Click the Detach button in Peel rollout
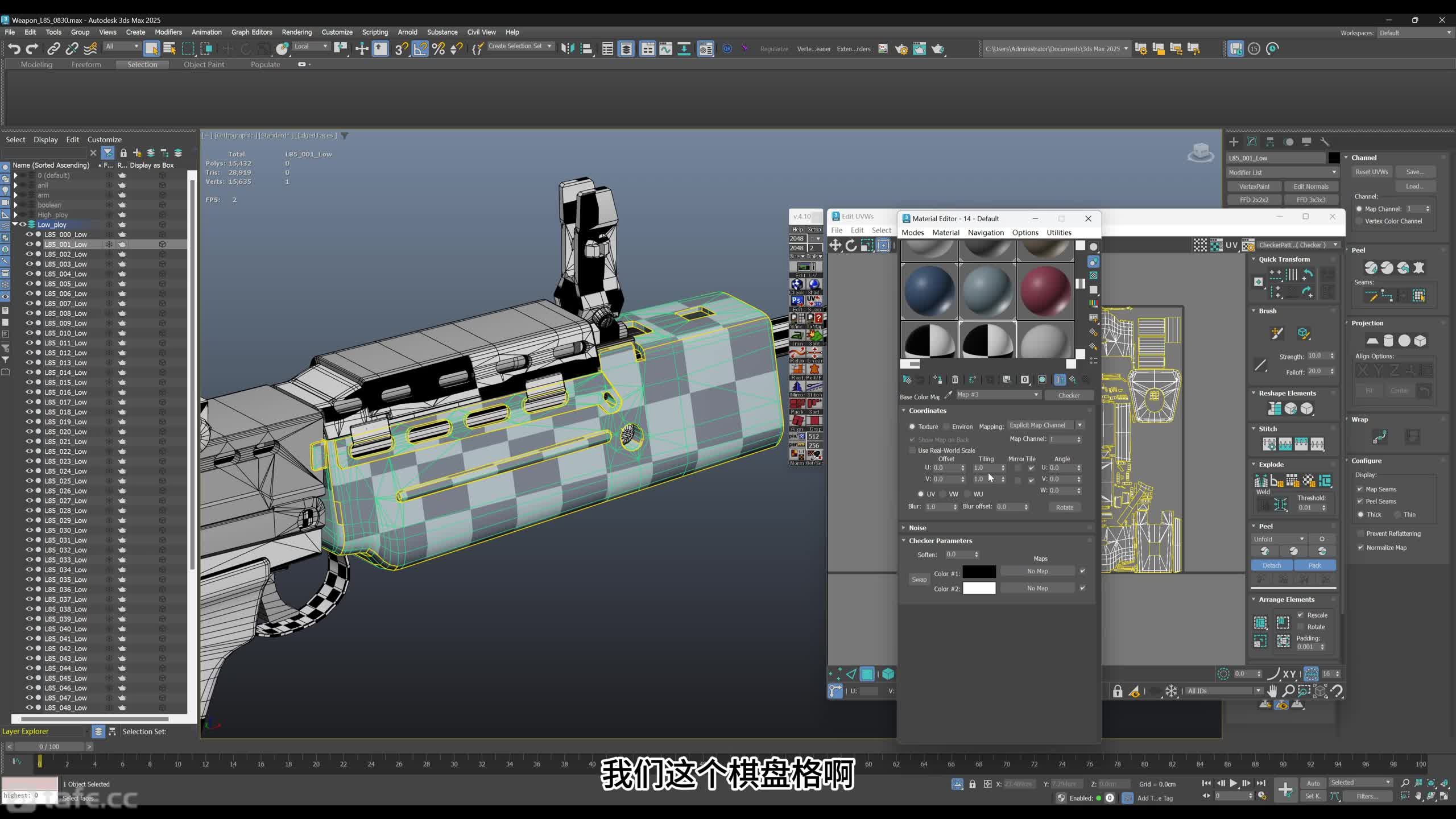 pyautogui.click(x=1272, y=565)
